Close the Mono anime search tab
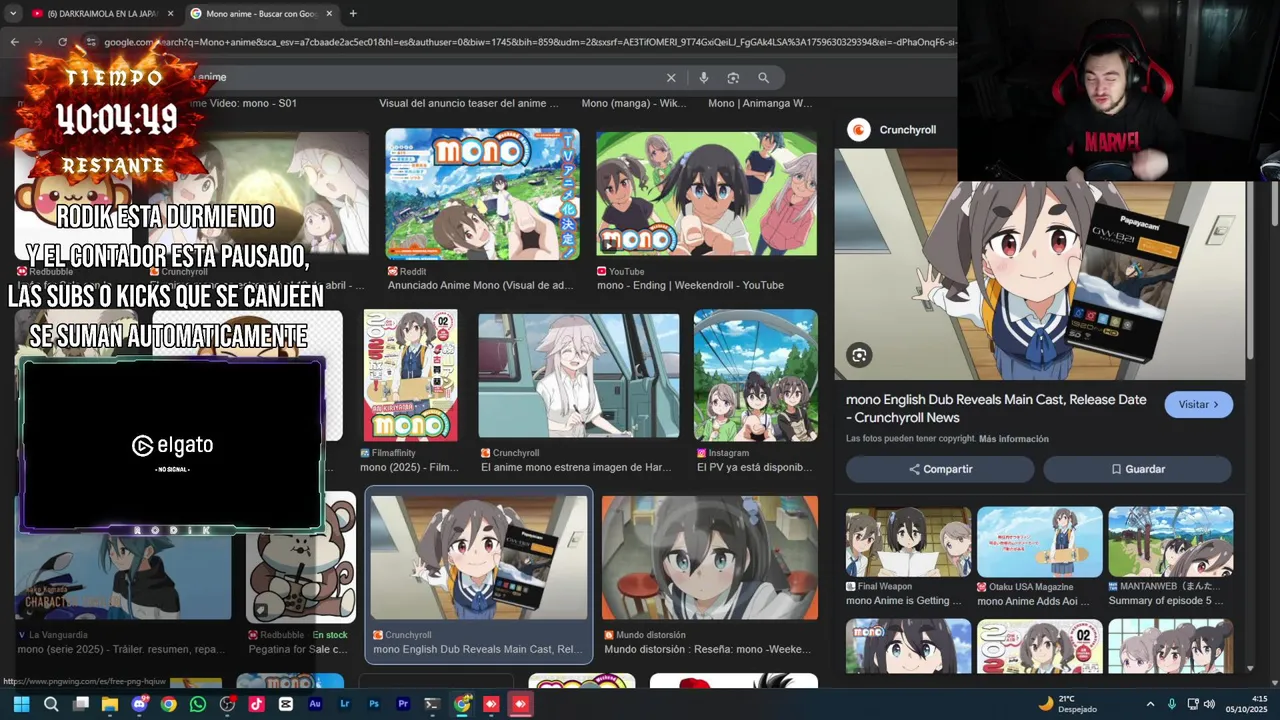Image resolution: width=1280 pixels, height=720 pixels. [329, 13]
